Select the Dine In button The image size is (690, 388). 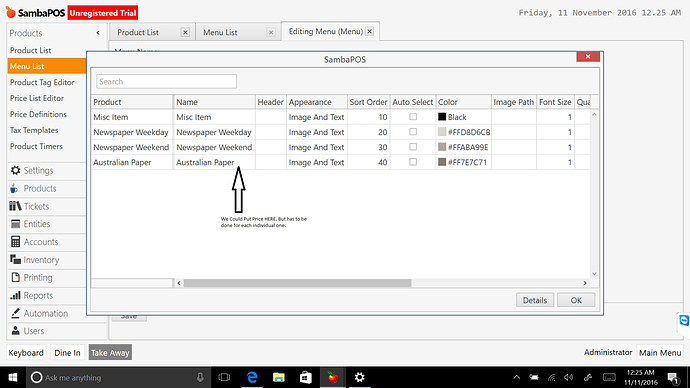pyautogui.click(x=67, y=353)
